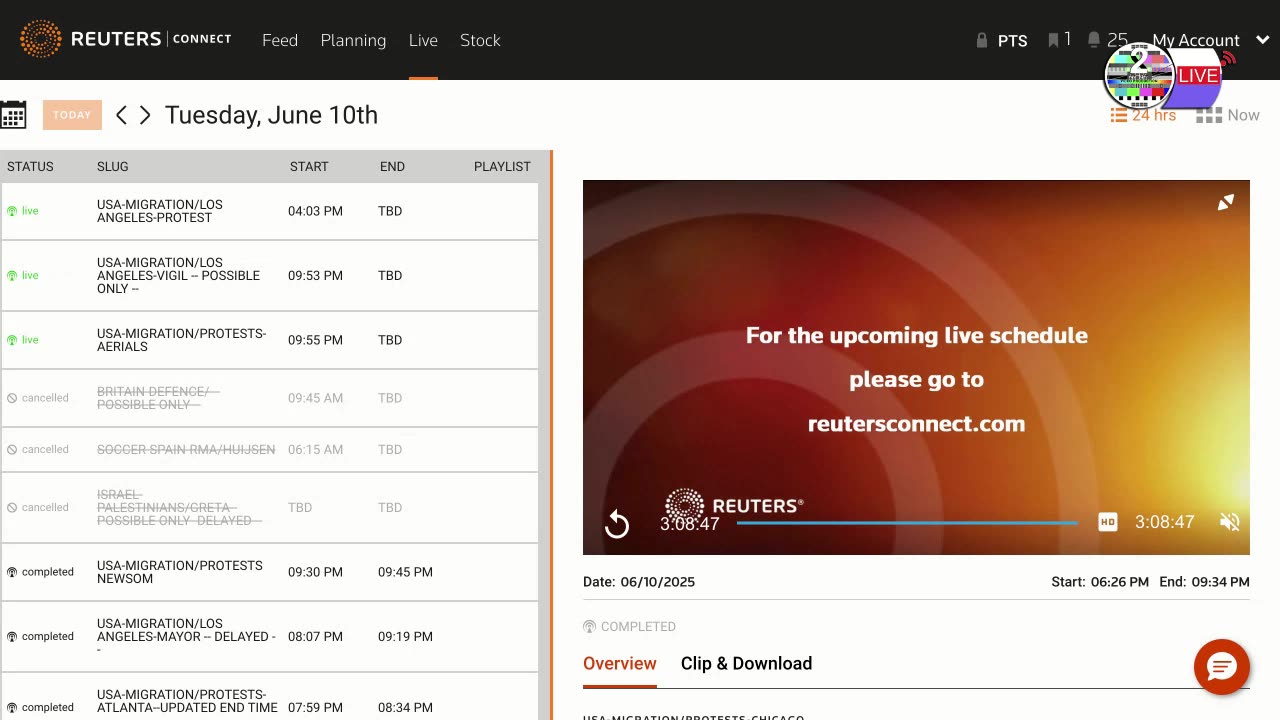Select USA-MIGRATION/PROTESTS NEWSOM slug
Image resolution: width=1280 pixels, height=720 pixels.
tap(180, 572)
